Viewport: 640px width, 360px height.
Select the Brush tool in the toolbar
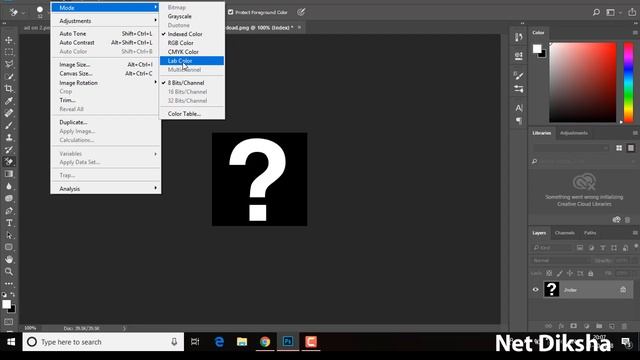[x=9, y=125]
